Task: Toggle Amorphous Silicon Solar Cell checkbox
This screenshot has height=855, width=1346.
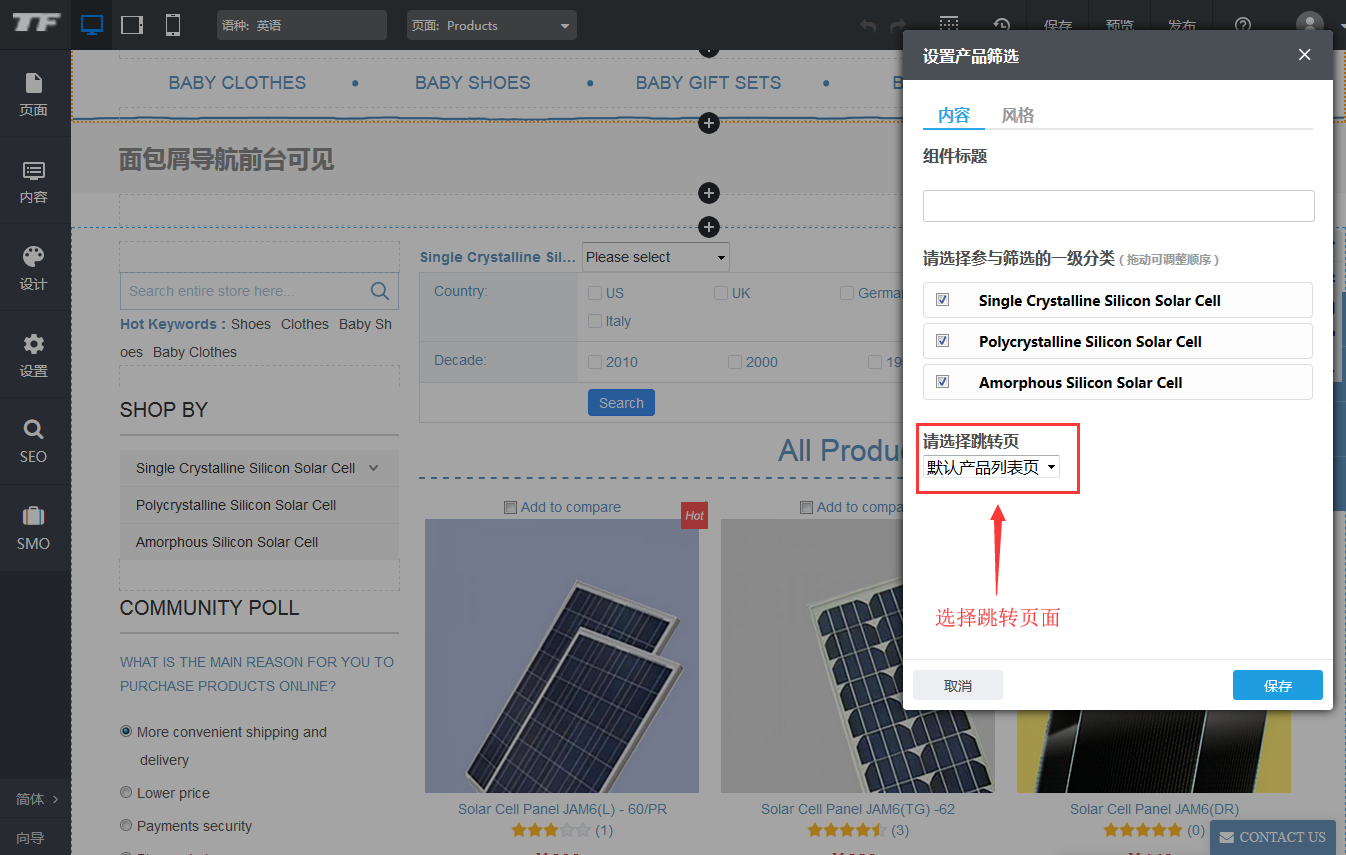Action: tap(942, 382)
